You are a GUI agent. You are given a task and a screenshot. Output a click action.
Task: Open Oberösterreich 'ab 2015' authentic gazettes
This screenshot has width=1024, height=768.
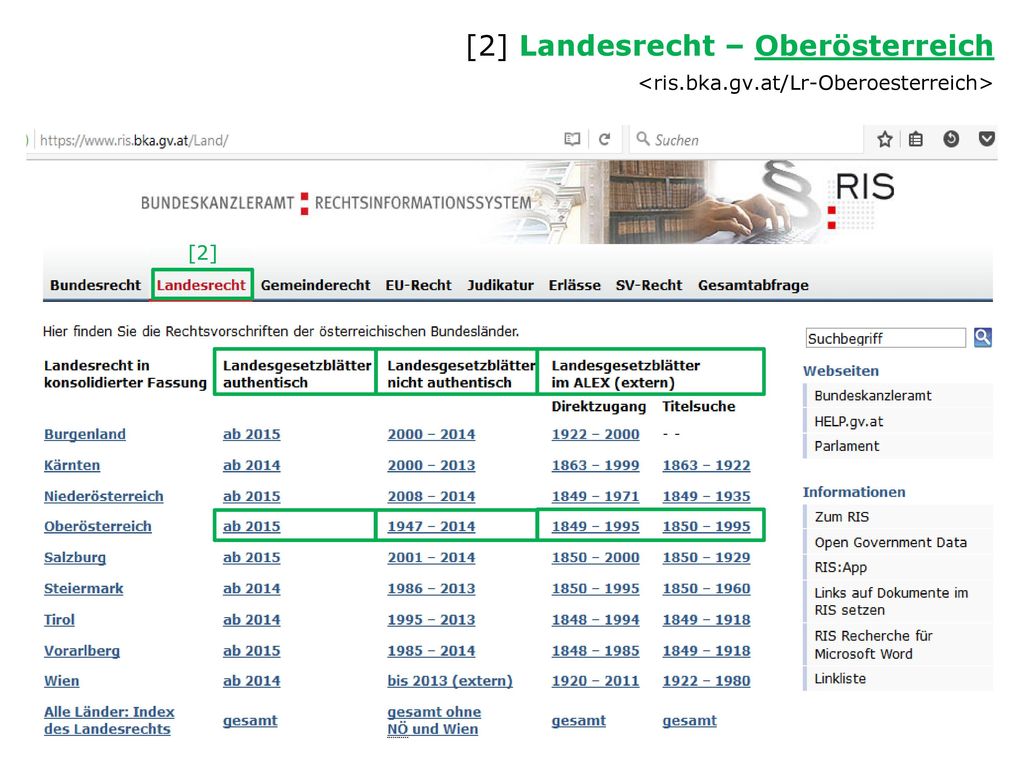(251, 526)
